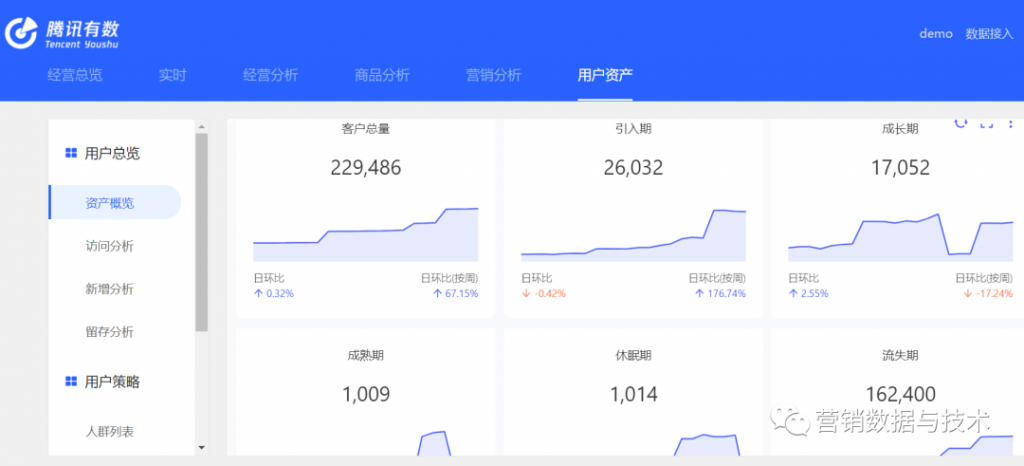Open 人群列表 under 用户策略

tap(110, 432)
